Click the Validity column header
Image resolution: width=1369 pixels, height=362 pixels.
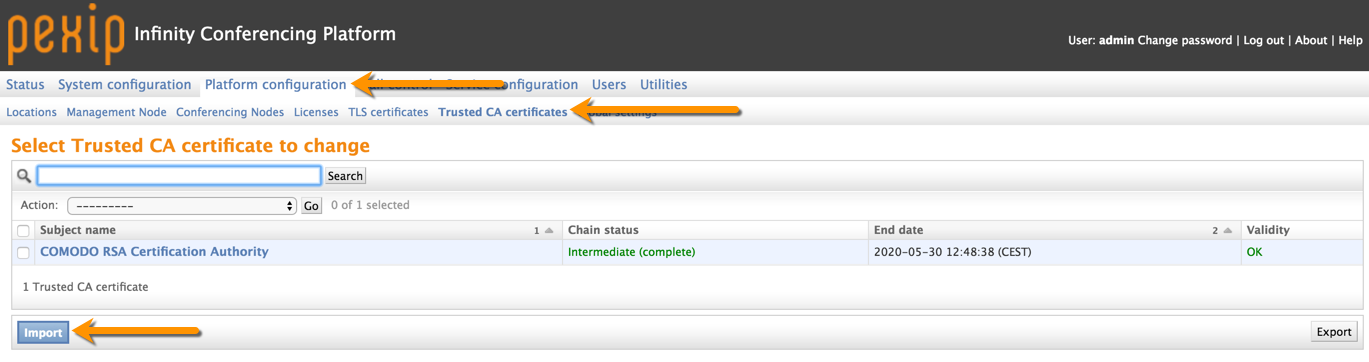pyautogui.click(x=1268, y=230)
